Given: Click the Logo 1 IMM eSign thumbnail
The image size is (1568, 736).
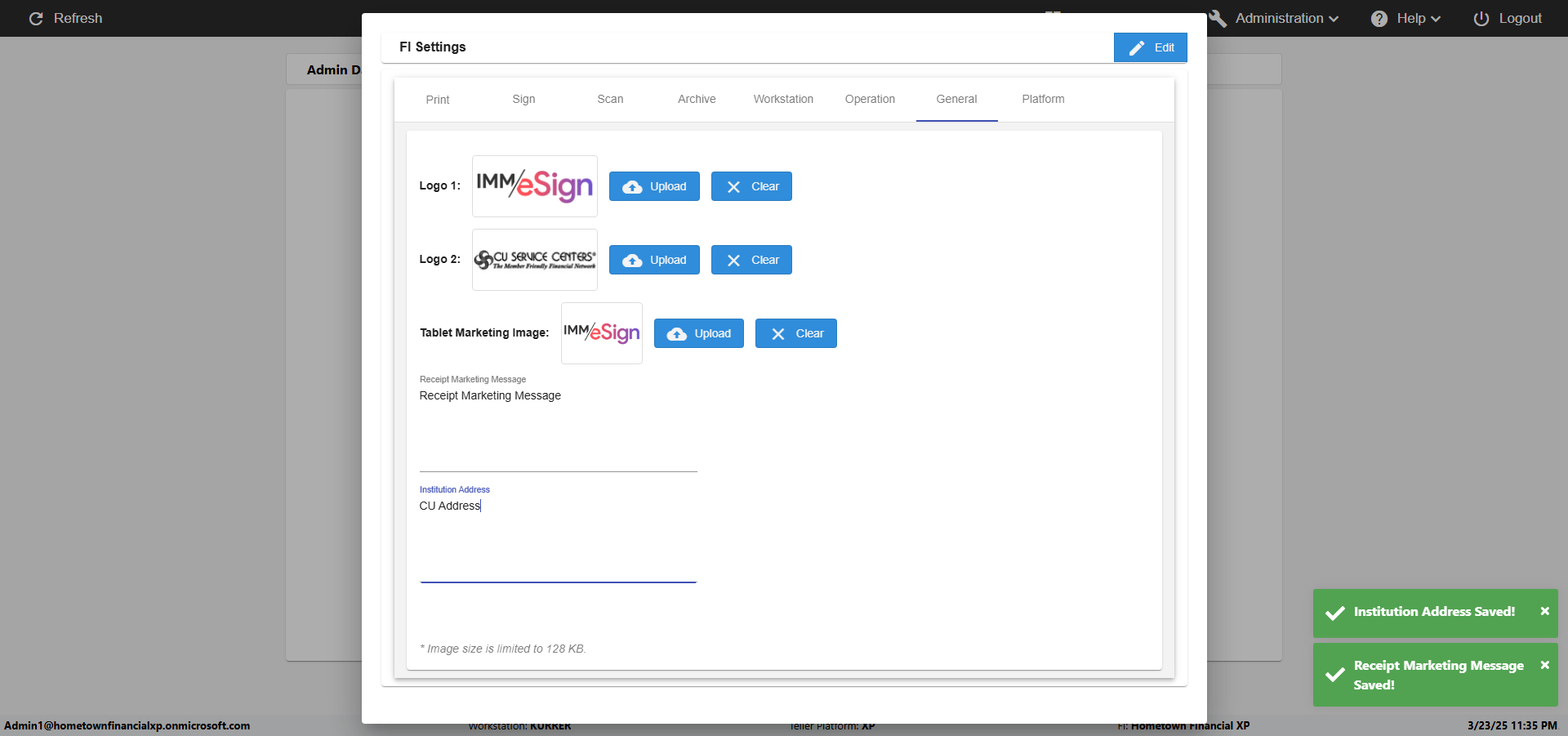Looking at the screenshot, I should pyautogui.click(x=535, y=186).
